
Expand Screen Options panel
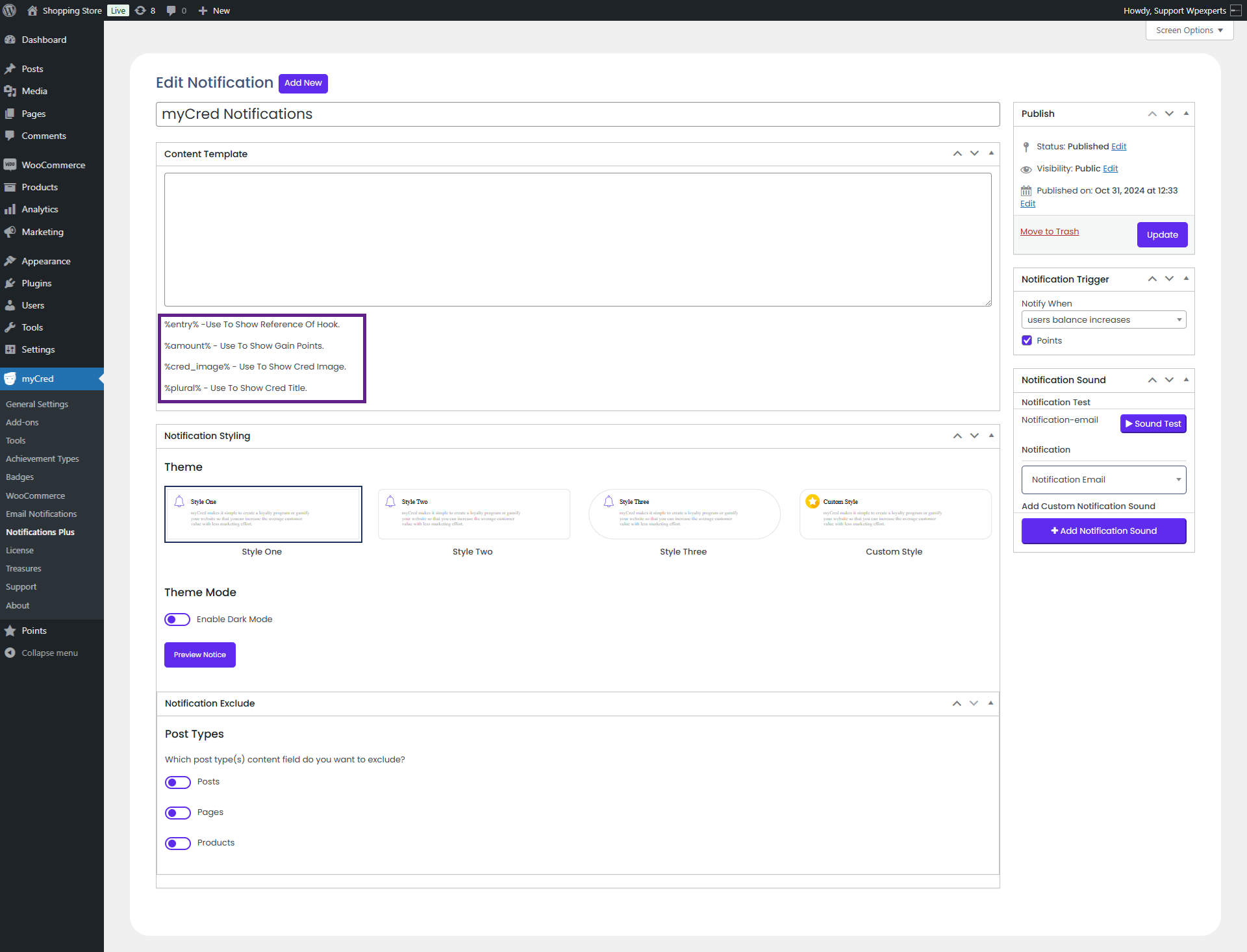coord(1189,31)
